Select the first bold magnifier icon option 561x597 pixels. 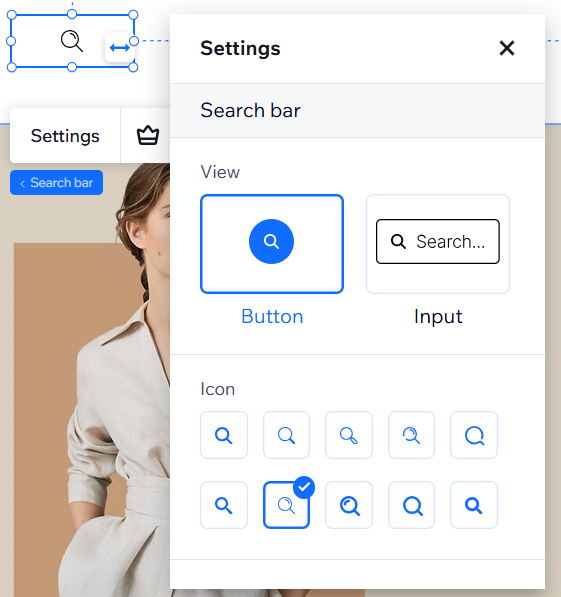pos(224,435)
